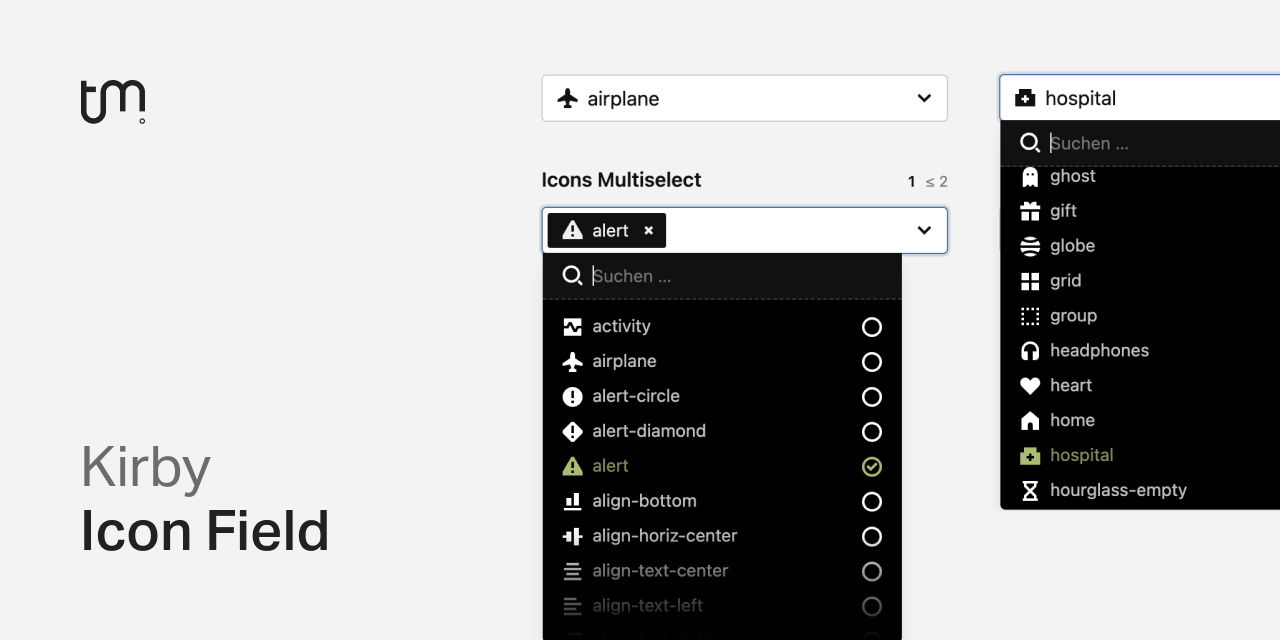Check the radio button next to airplane
1280x640 pixels.
(x=871, y=361)
